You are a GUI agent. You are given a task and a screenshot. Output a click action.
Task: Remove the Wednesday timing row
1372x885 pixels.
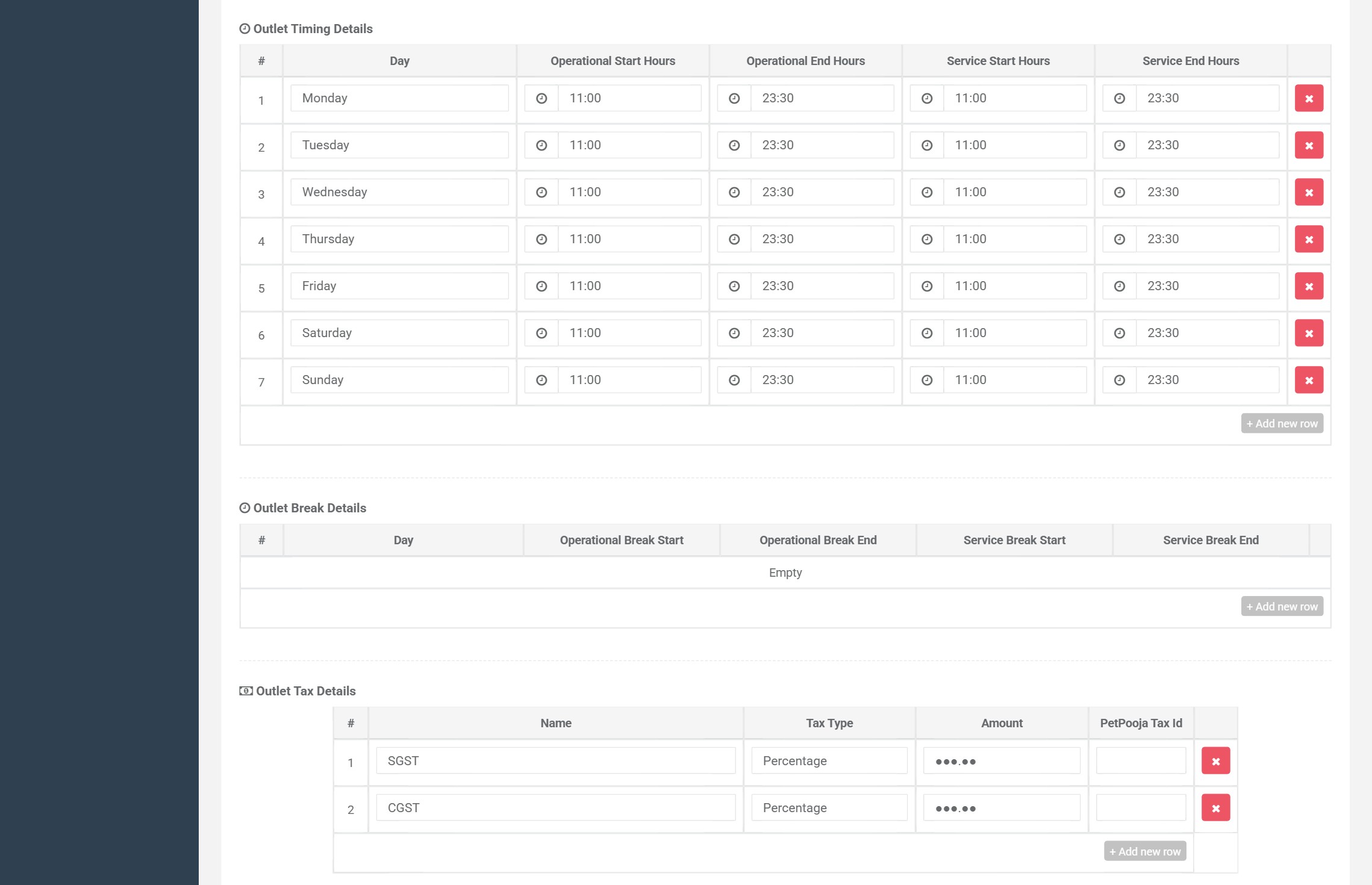1309,192
